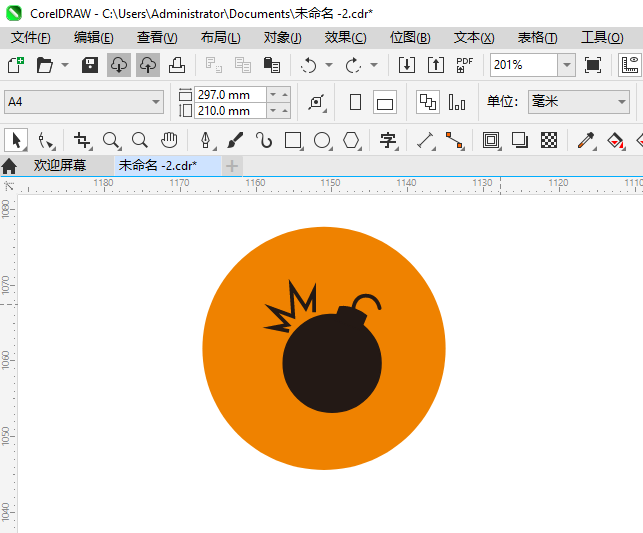Redo the last action

coord(353,65)
